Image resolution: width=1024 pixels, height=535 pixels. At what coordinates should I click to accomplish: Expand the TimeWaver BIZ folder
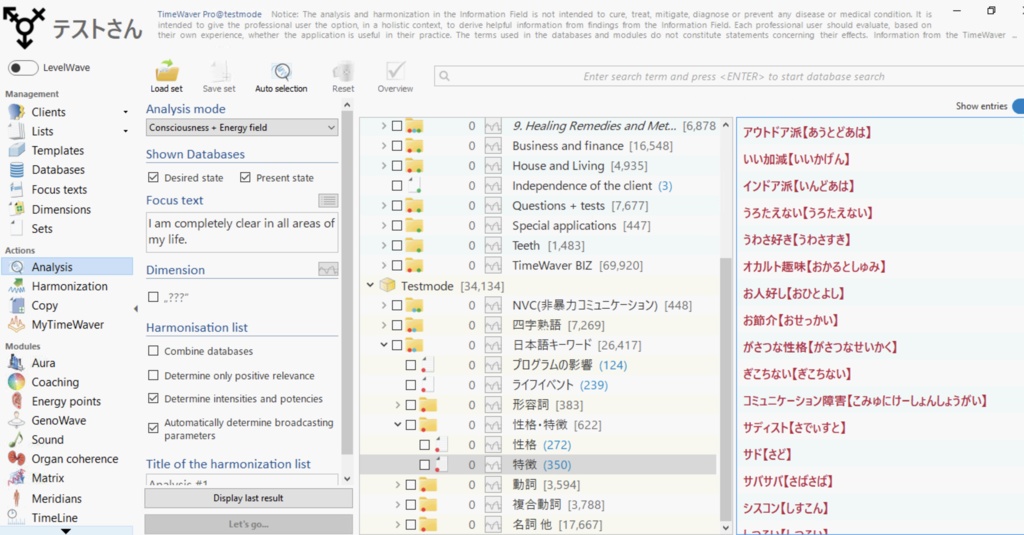[x=384, y=266]
